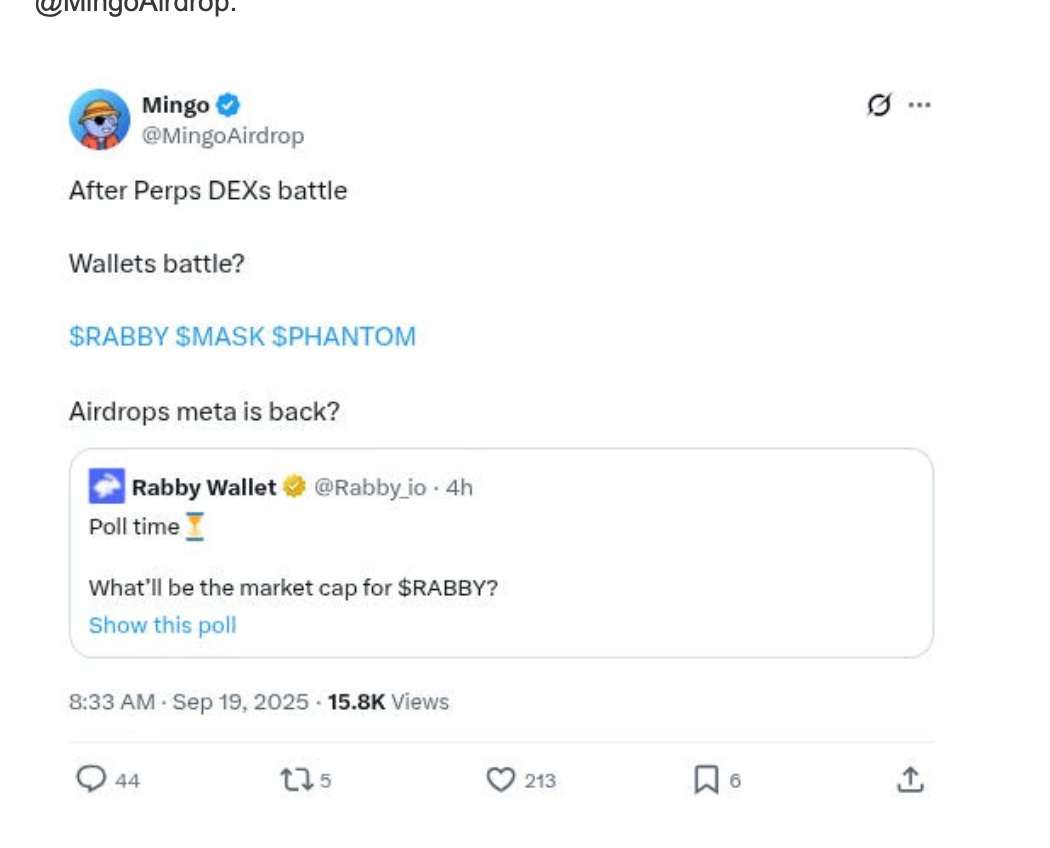This screenshot has width=1050, height=848.
Task: Click Rabby Wallet's gold verified badge
Action: point(293,487)
